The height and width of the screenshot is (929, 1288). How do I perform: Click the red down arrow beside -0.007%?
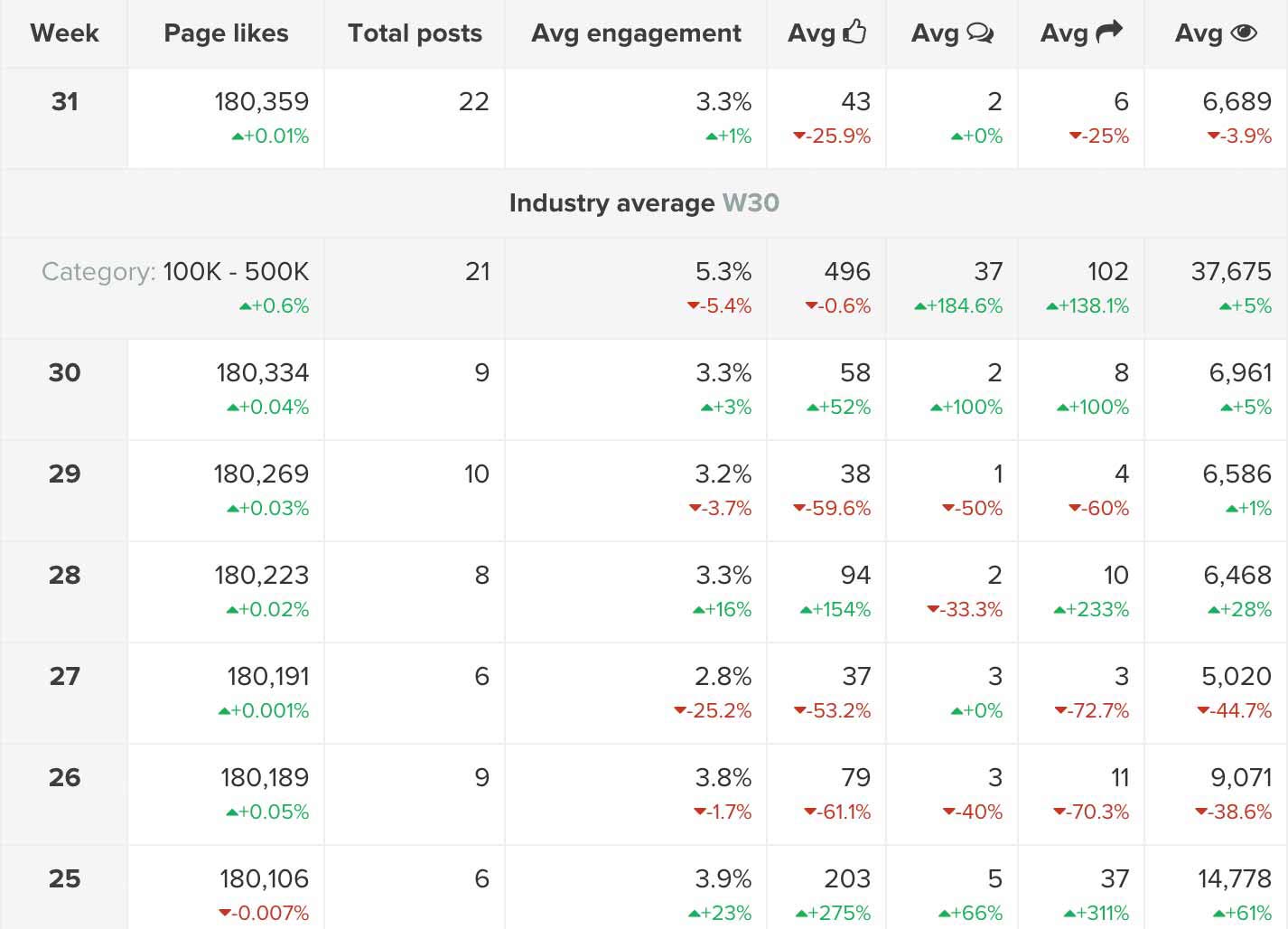pyautogui.click(x=224, y=914)
